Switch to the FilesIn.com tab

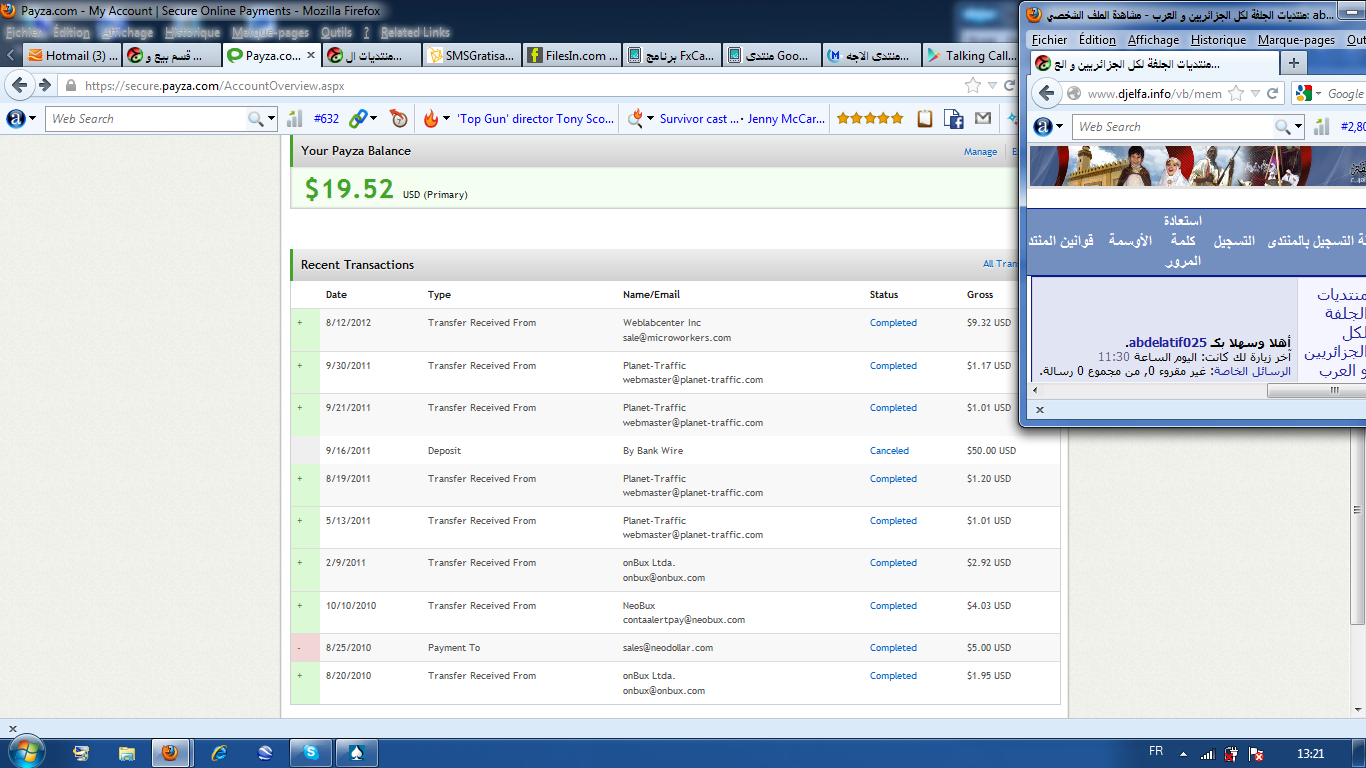click(571, 56)
